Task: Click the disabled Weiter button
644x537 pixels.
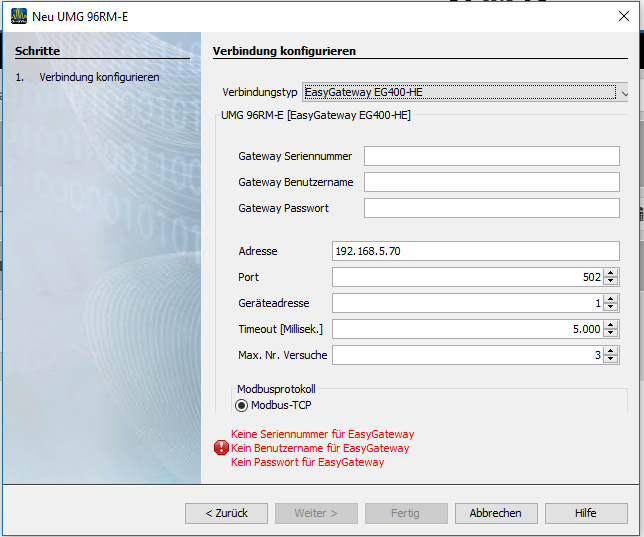Action: (x=316, y=513)
